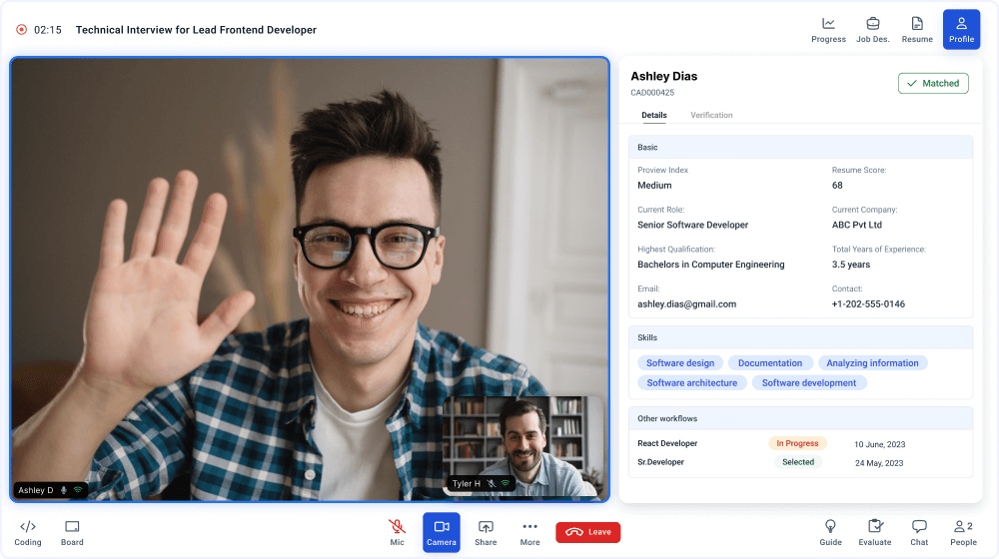Open the Guide lightbulb icon
Screen dimensions: 999x559
coord(830,532)
